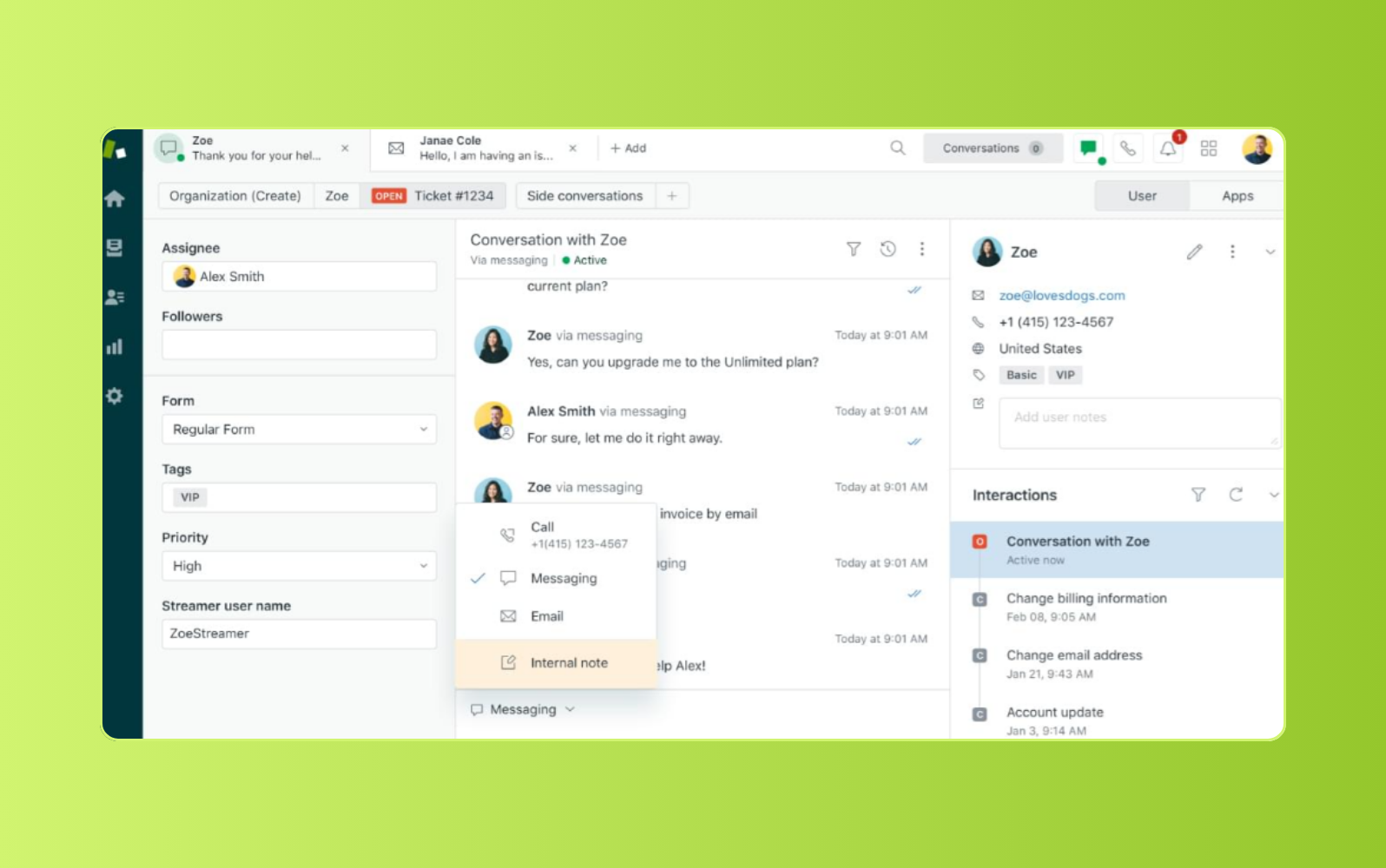Open the Assignee field showing Alex Smith
The image size is (1386, 868).
pos(299,276)
